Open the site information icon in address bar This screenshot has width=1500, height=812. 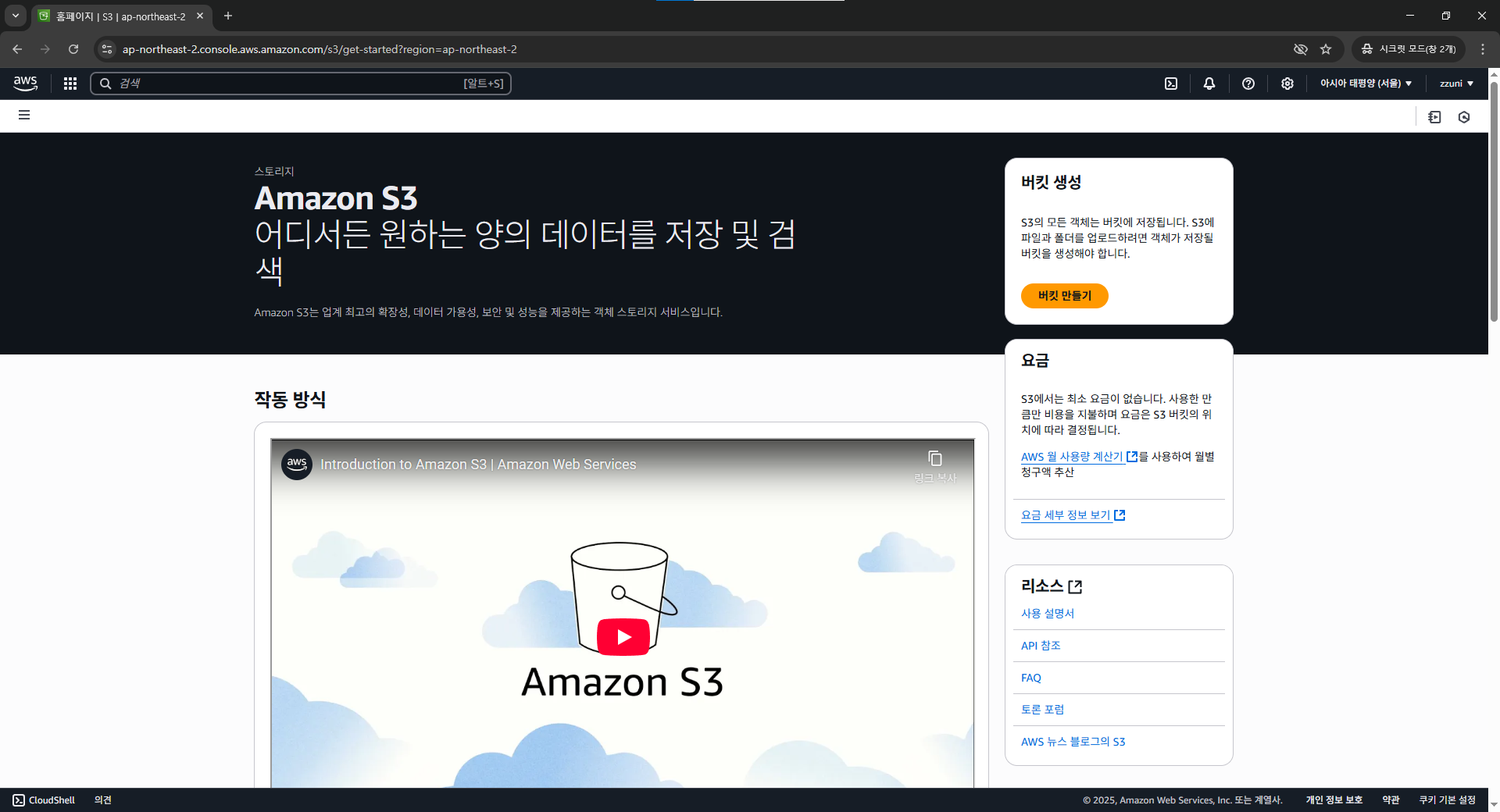(x=107, y=49)
